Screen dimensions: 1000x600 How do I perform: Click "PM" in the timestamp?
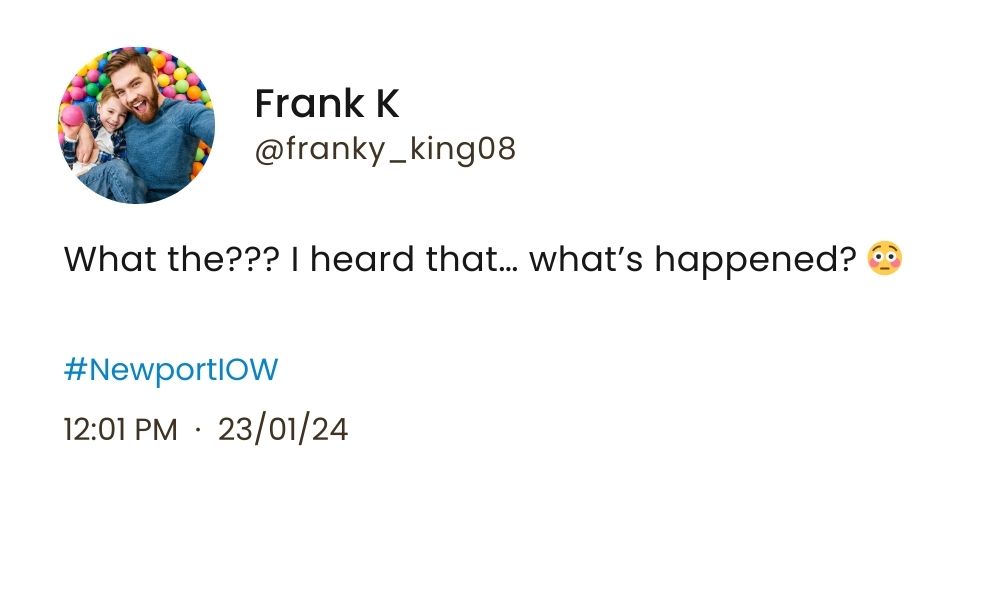coord(155,430)
